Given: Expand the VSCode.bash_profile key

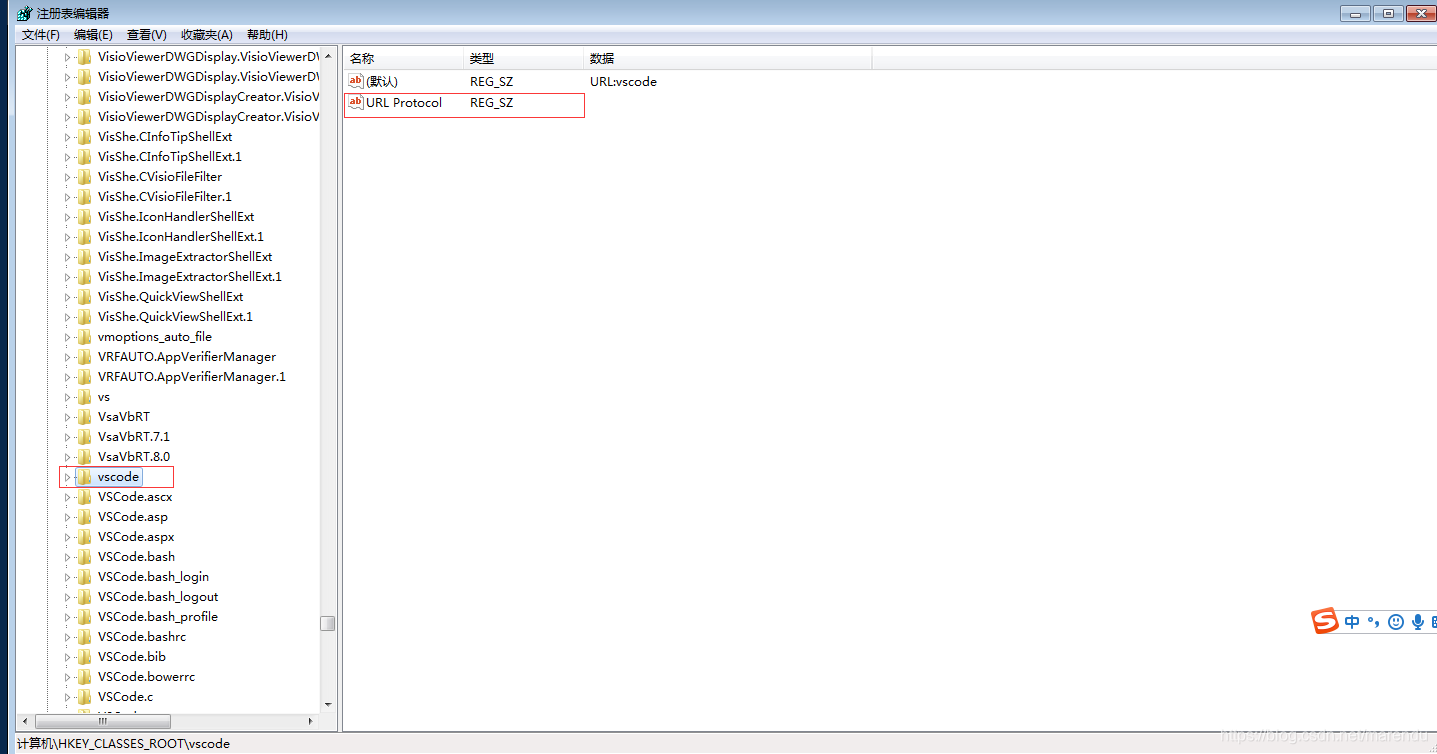Looking at the screenshot, I should (68, 617).
